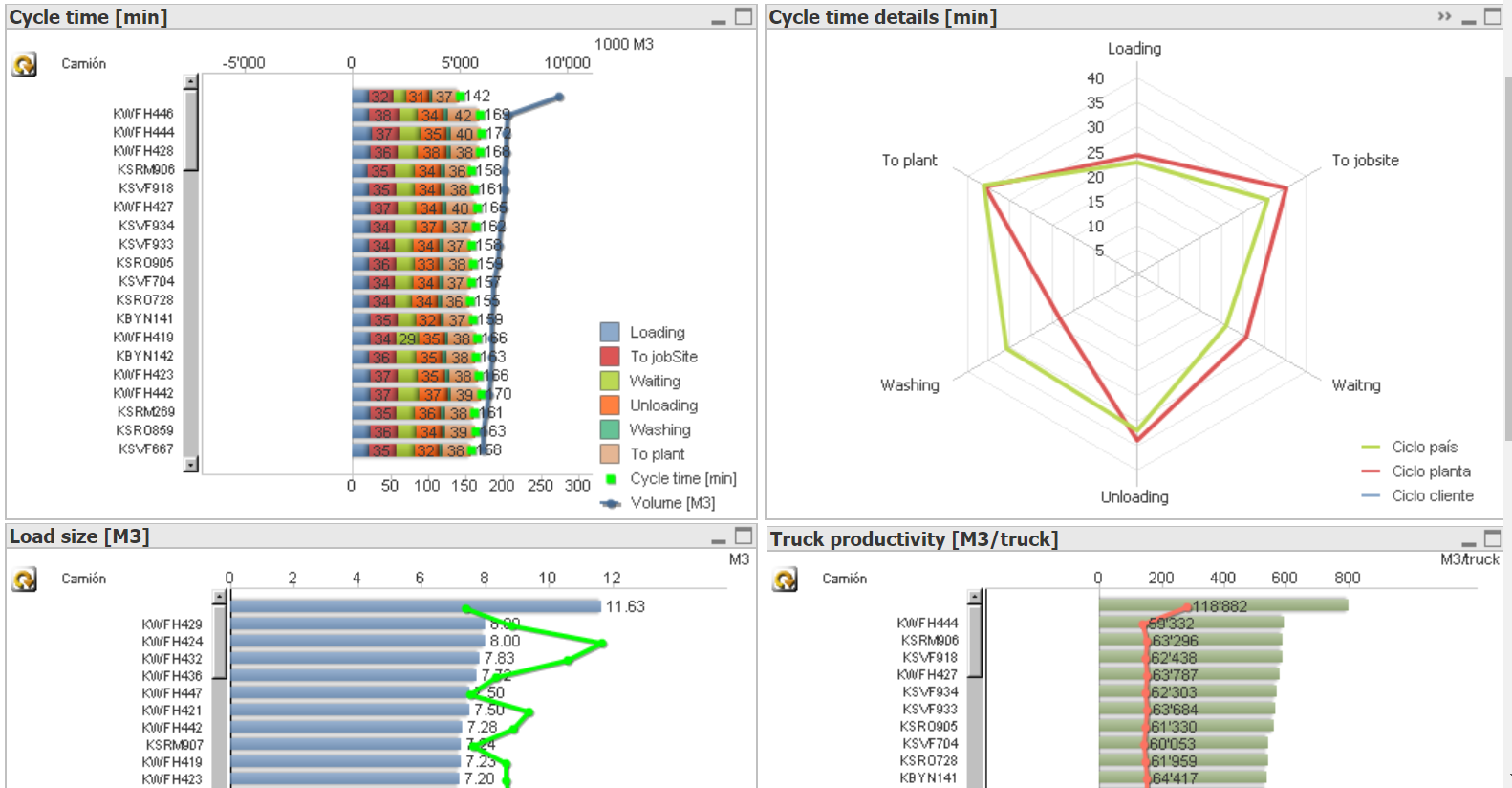Click the Camión label in Truck productivity panel
The width and height of the screenshot is (1512, 788).
(x=845, y=580)
